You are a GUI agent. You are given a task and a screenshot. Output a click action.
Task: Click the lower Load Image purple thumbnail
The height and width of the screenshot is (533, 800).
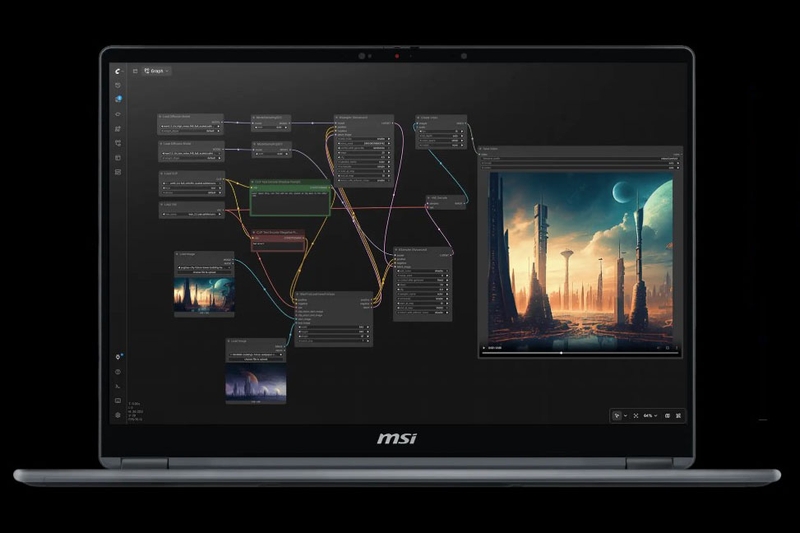pos(256,384)
